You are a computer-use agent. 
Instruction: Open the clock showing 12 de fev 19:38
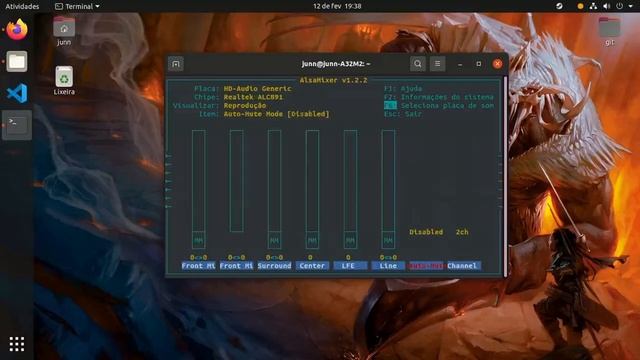coord(337,6)
